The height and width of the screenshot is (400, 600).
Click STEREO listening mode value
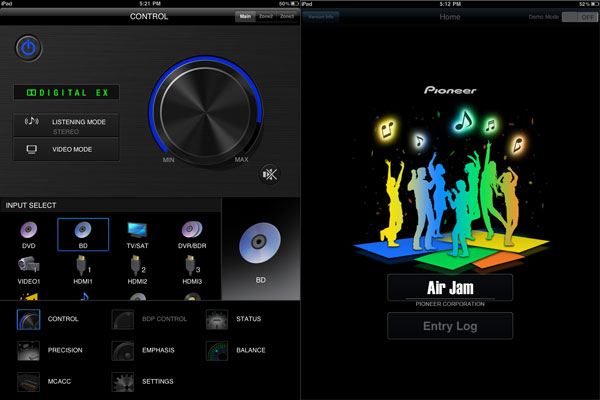tap(66, 132)
